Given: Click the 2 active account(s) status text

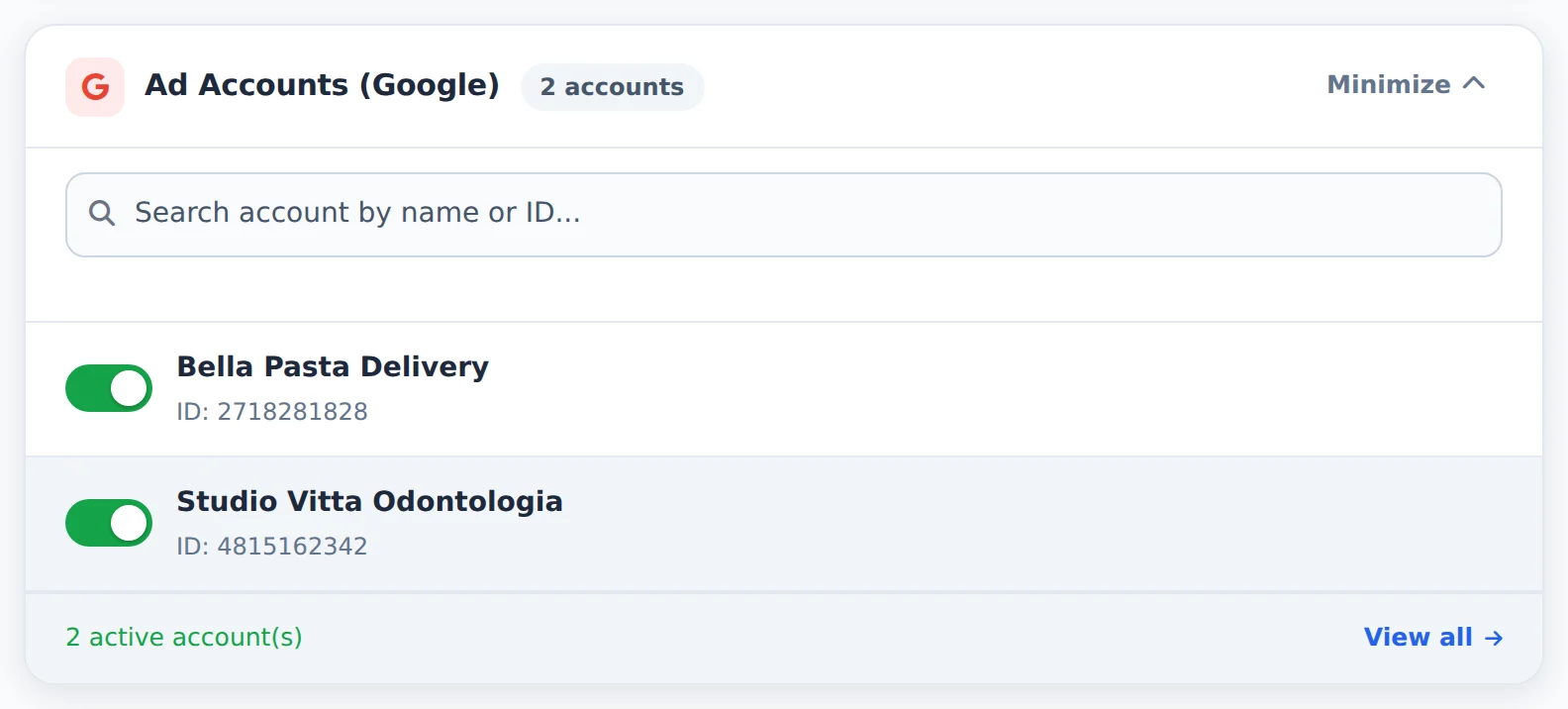Looking at the screenshot, I should pos(184,638).
